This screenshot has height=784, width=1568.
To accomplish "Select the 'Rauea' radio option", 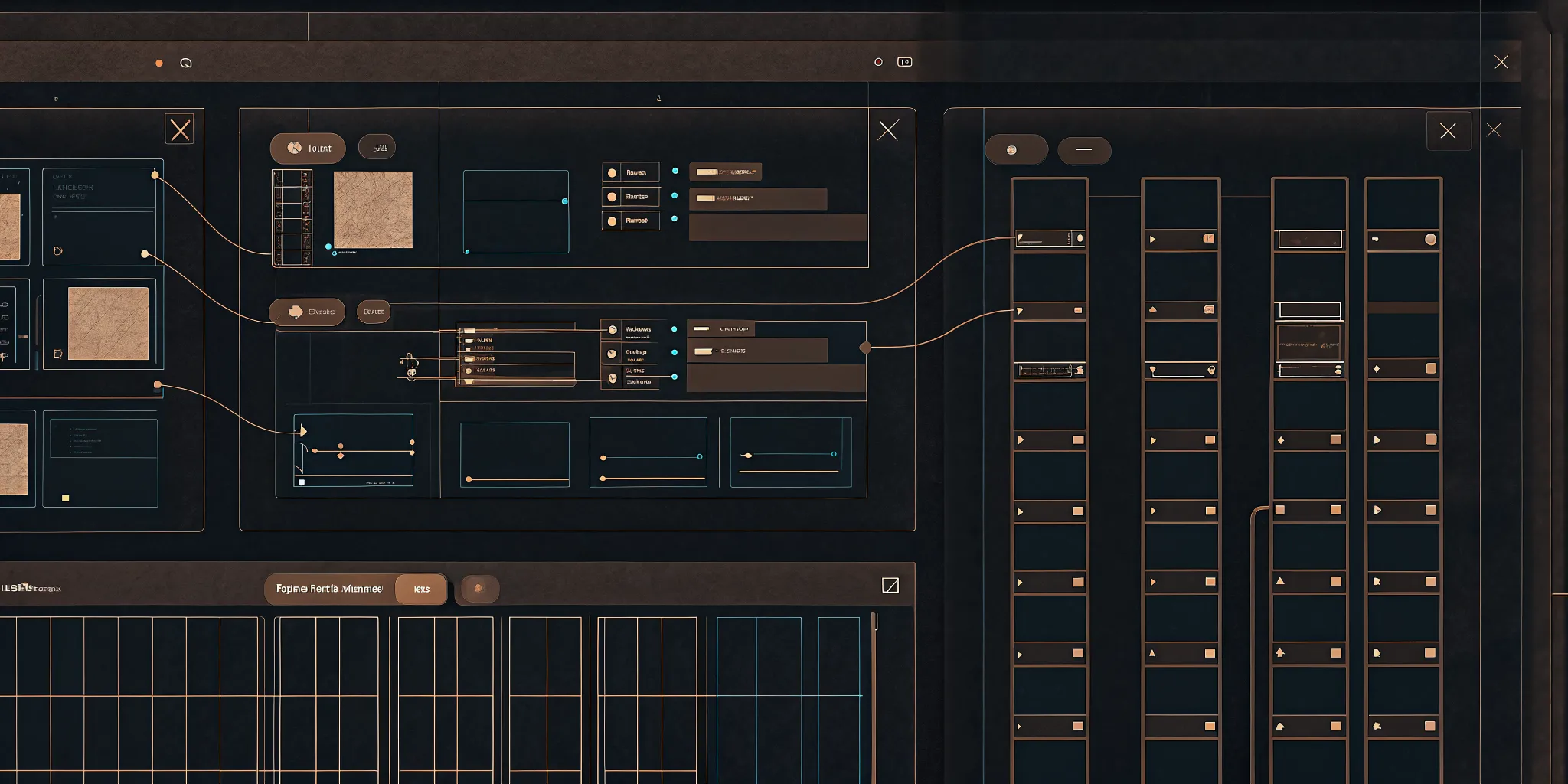I will coord(631,172).
